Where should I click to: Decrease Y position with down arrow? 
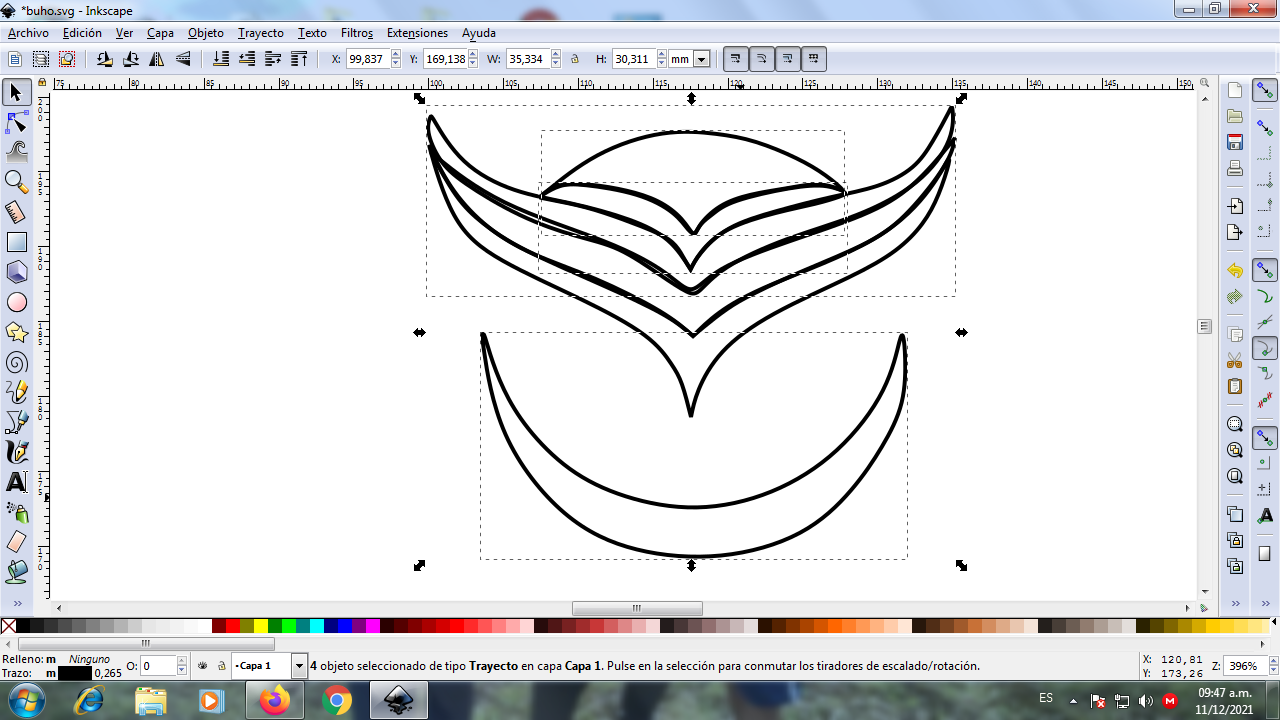pyautogui.click(x=474, y=64)
